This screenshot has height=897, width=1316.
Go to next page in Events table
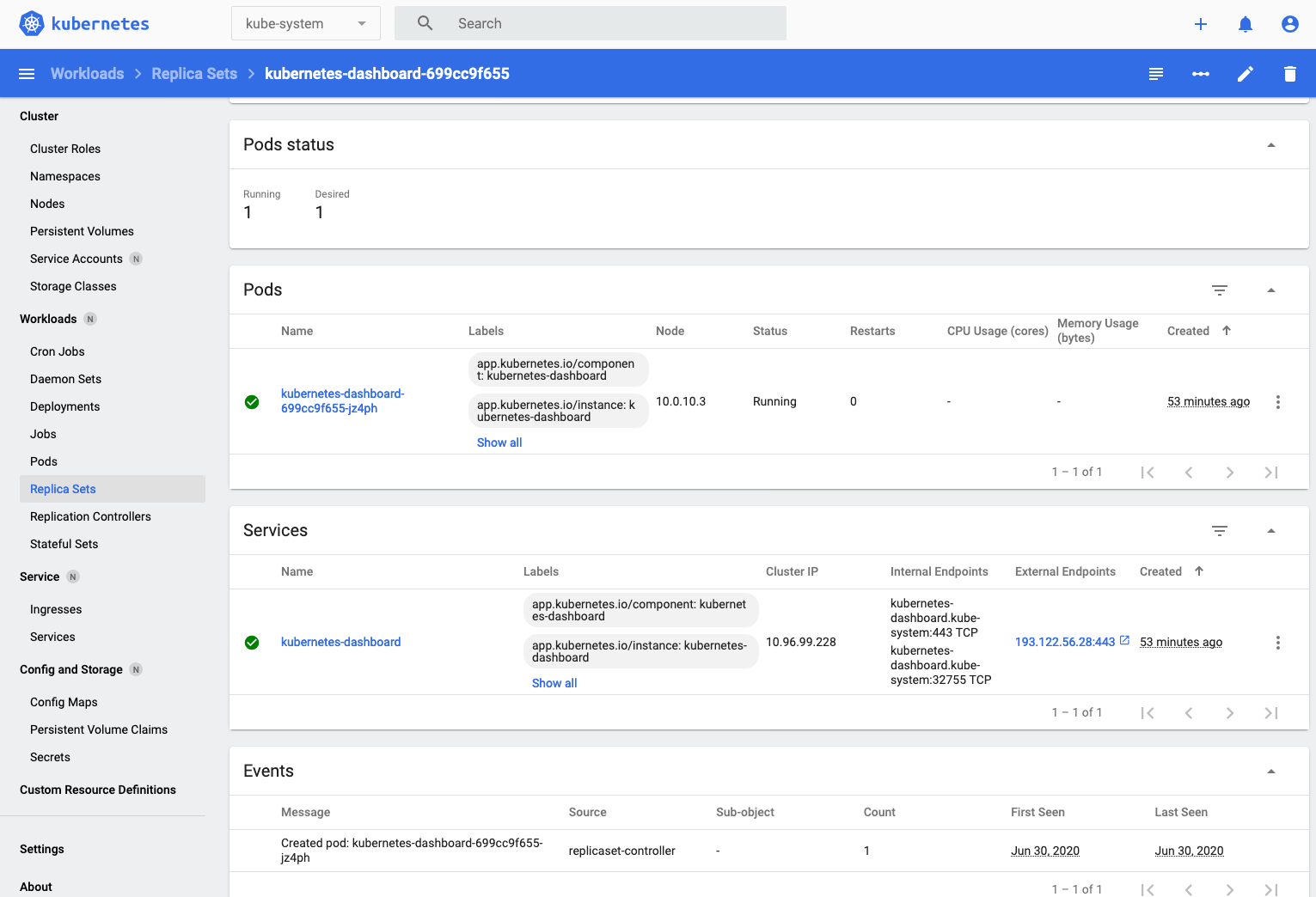tap(1230, 890)
